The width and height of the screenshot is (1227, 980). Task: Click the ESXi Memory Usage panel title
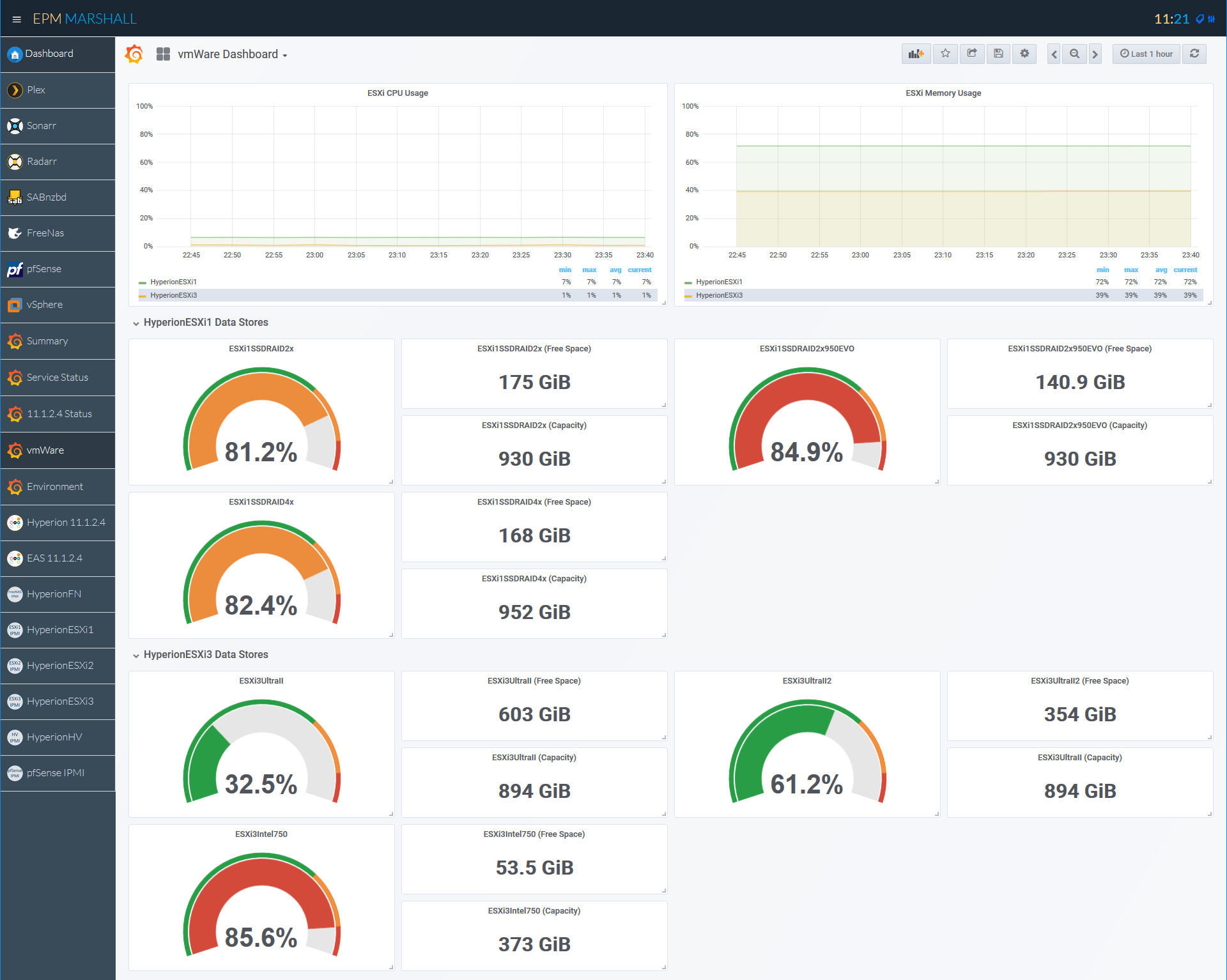tap(943, 93)
